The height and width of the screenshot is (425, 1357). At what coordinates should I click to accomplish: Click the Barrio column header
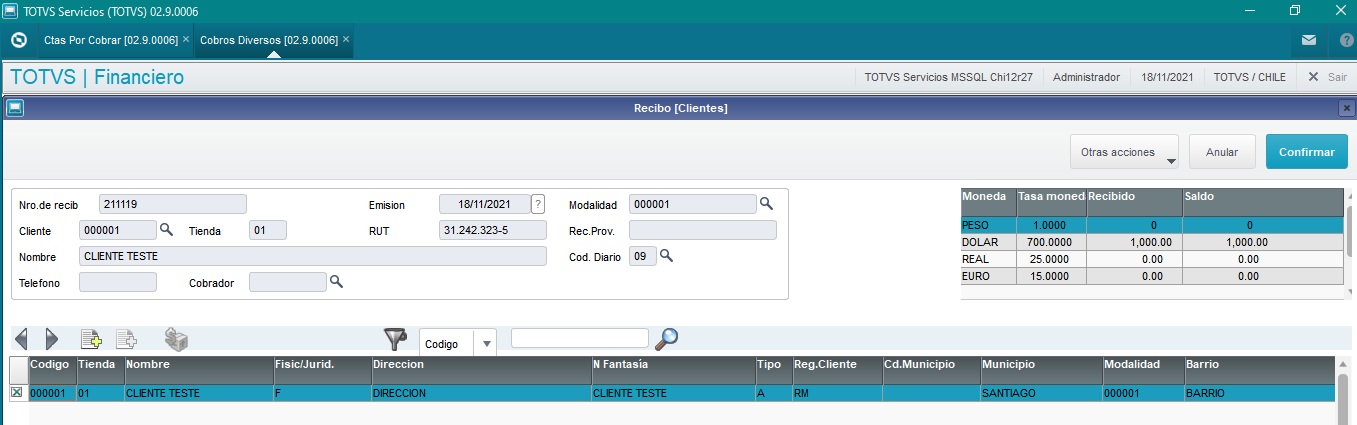click(x=1259, y=369)
